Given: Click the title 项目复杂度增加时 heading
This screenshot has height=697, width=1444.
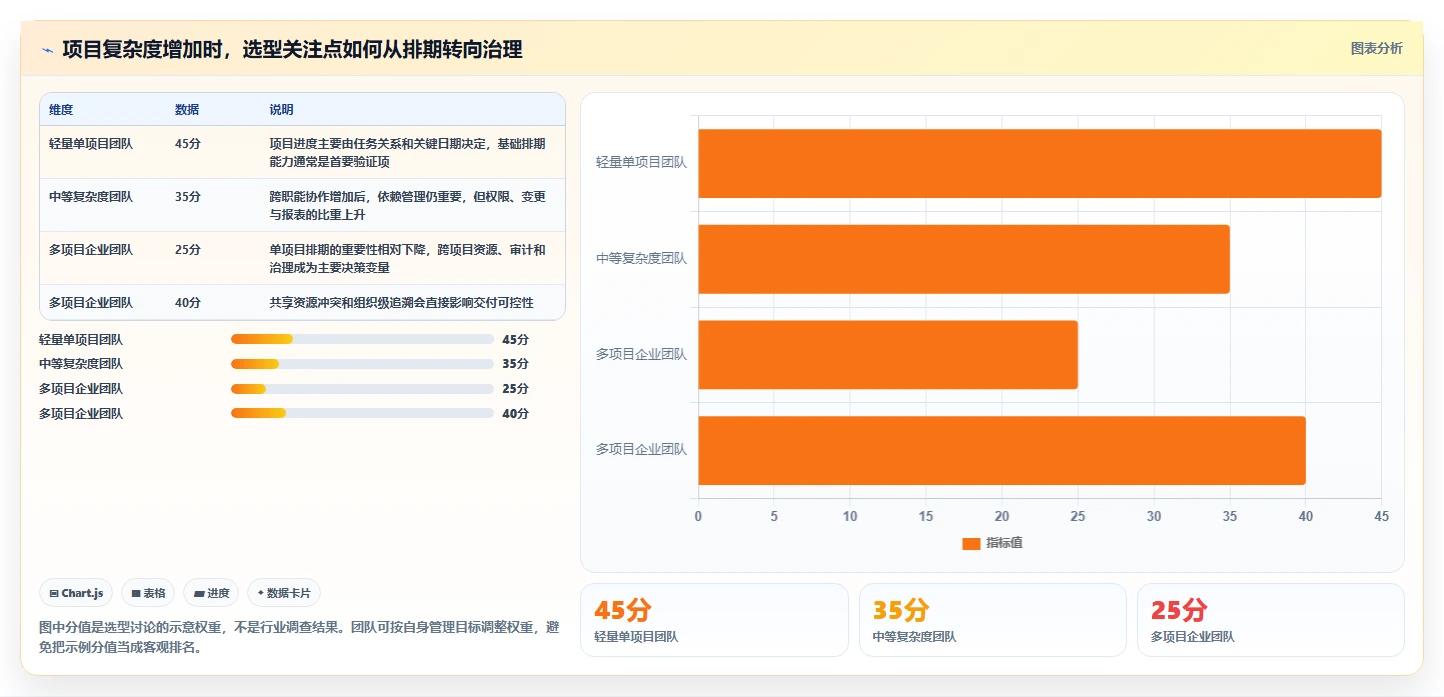Looking at the screenshot, I should point(292,49).
